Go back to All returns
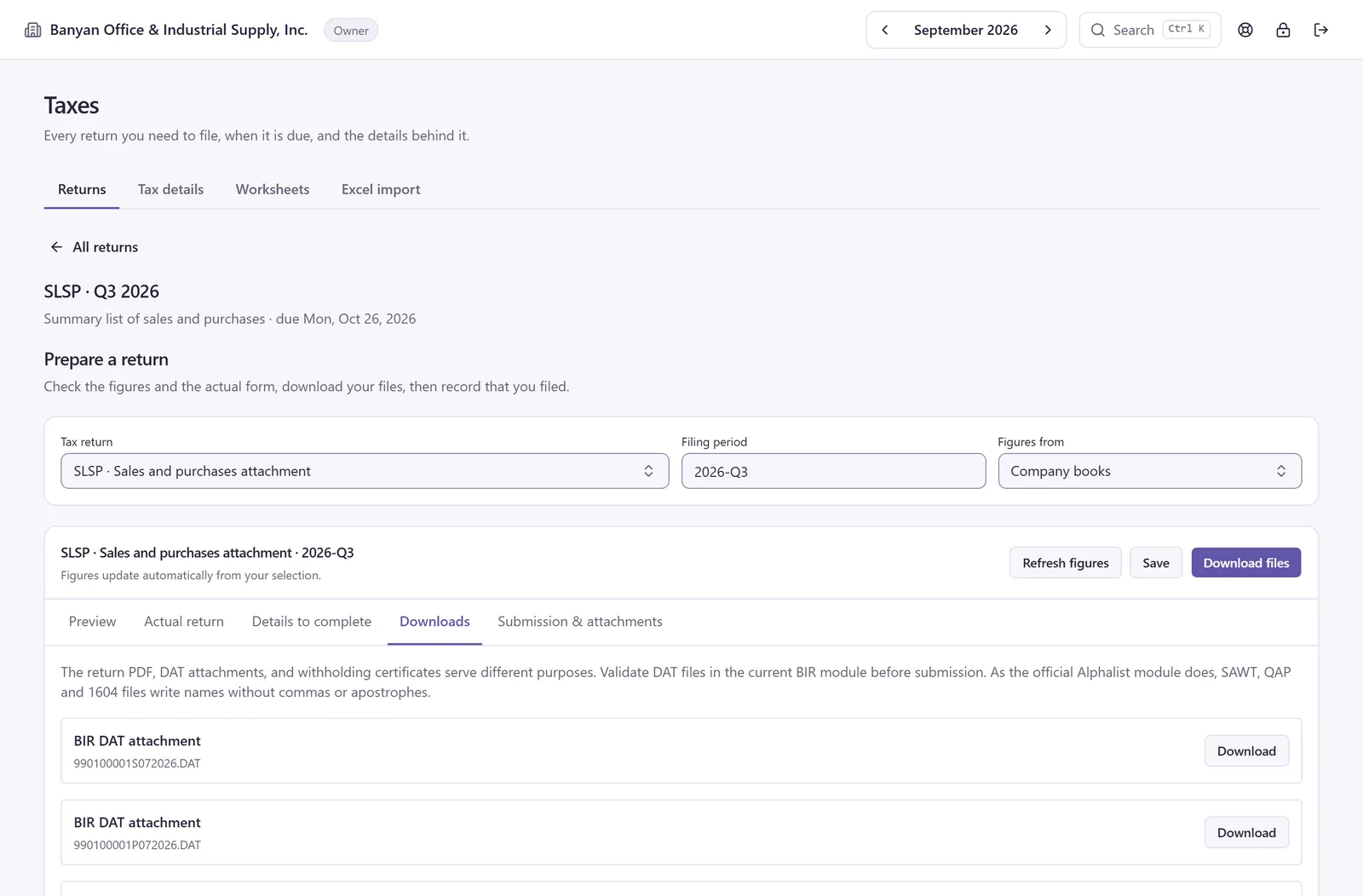Screen dimensions: 1363x896 pos(94,247)
